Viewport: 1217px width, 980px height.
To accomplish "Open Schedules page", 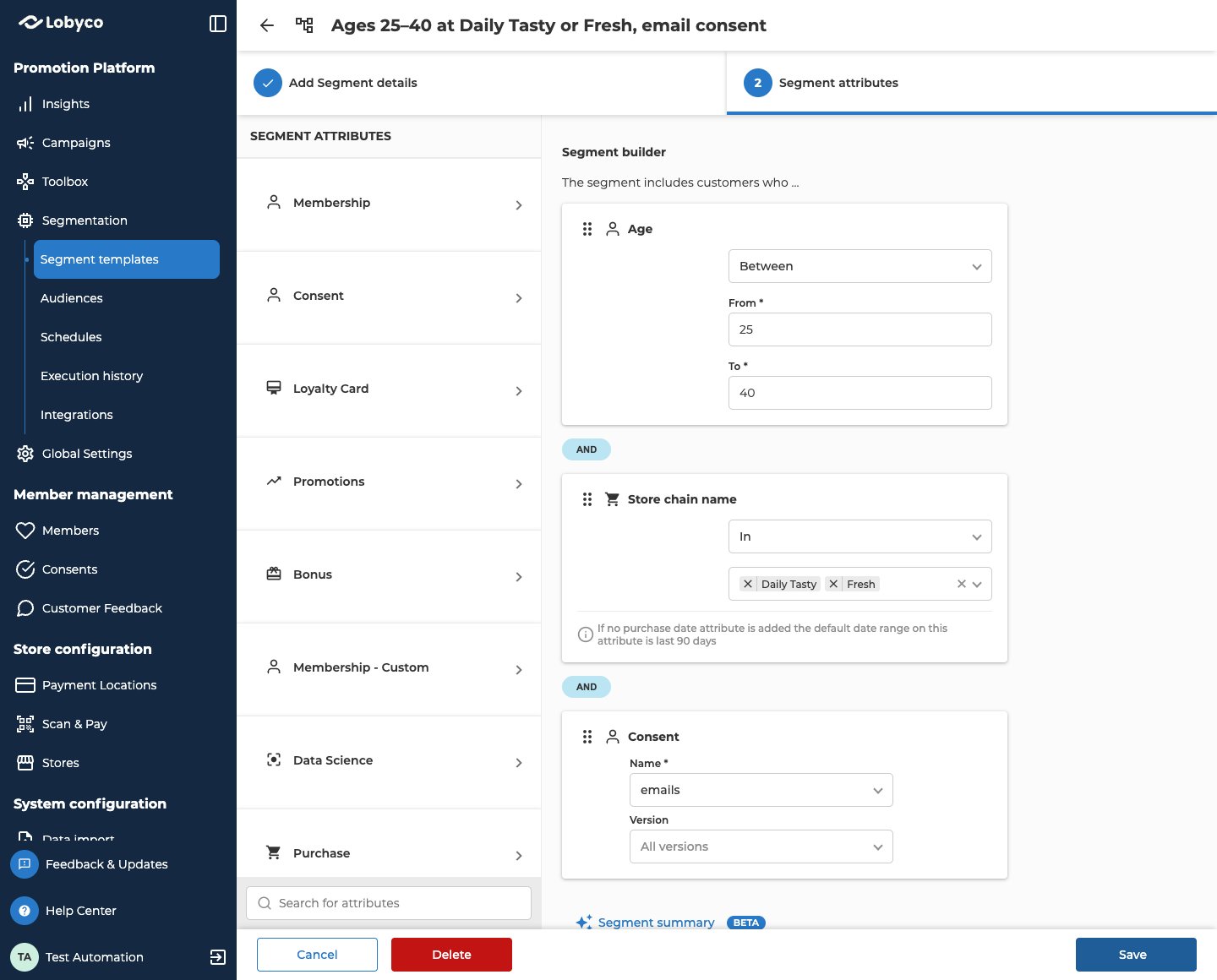I will (71, 337).
